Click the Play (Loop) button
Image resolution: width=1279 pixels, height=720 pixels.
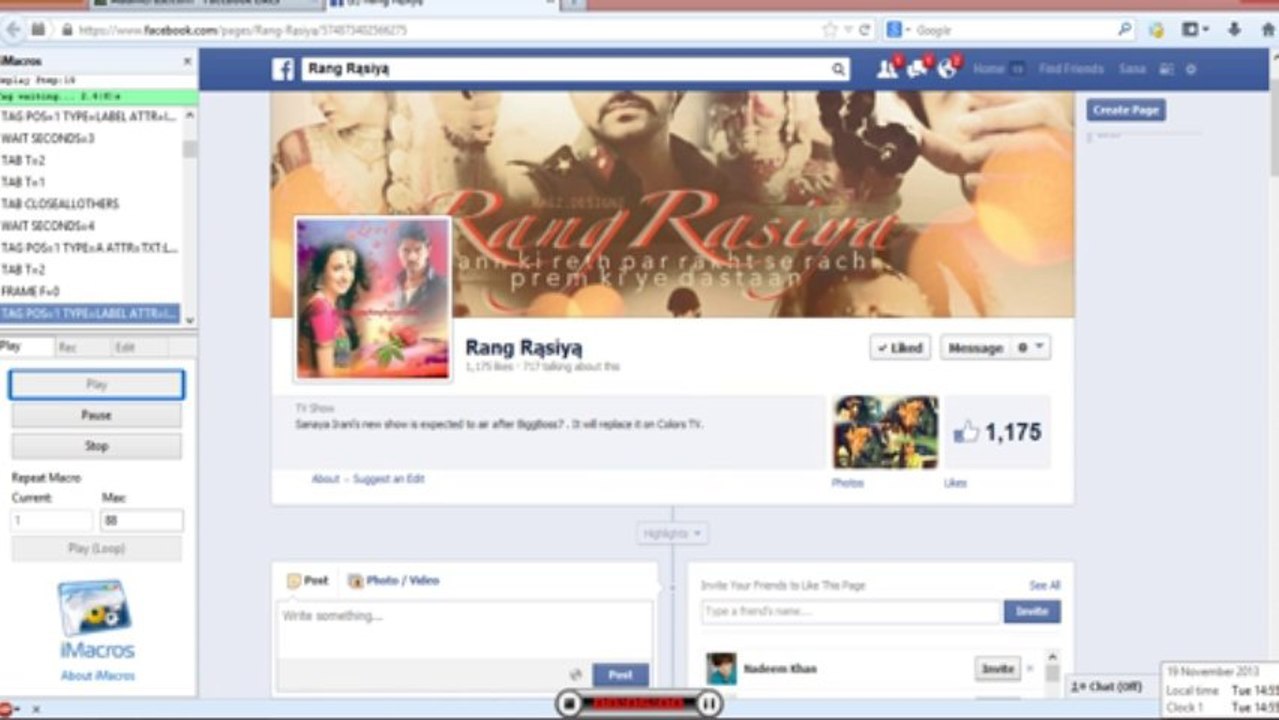96,548
